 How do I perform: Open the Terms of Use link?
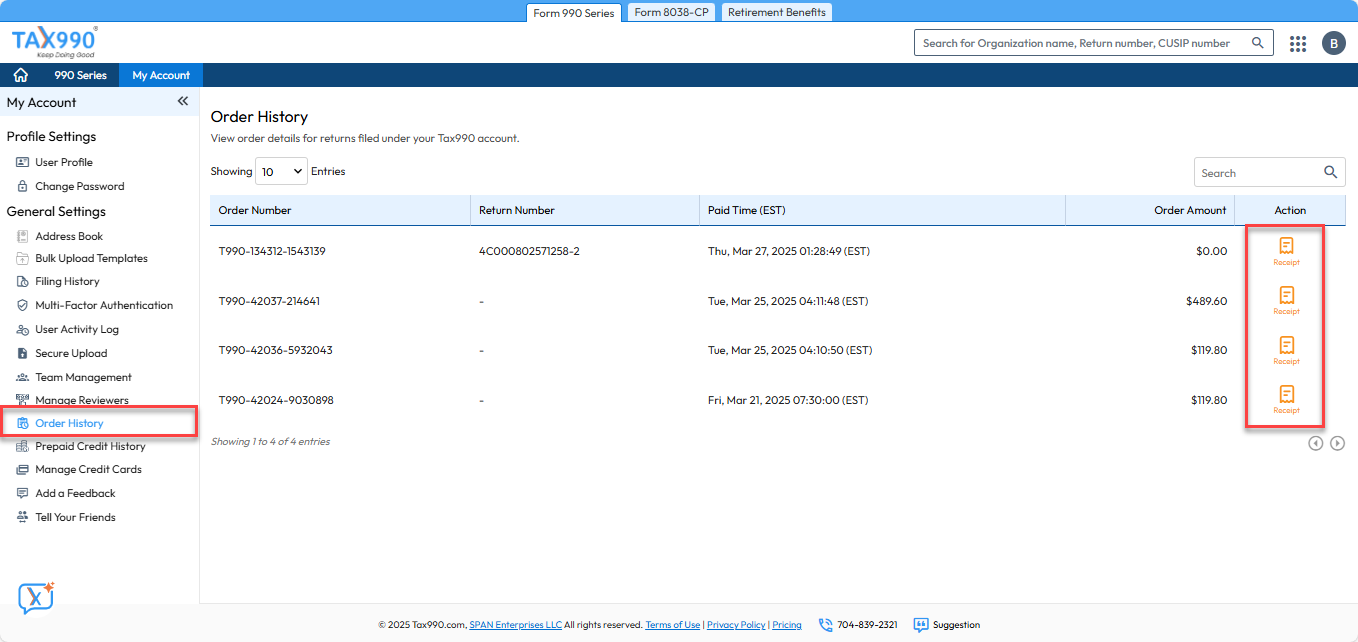tap(673, 625)
